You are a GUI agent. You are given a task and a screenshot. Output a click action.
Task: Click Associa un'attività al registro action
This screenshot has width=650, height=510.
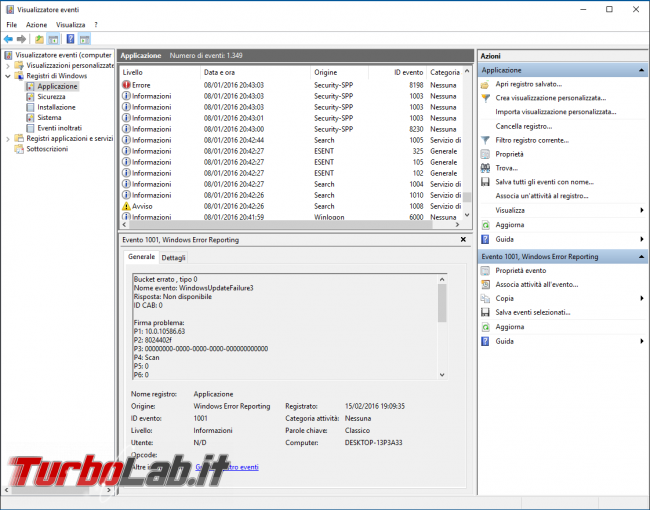(542, 196)
